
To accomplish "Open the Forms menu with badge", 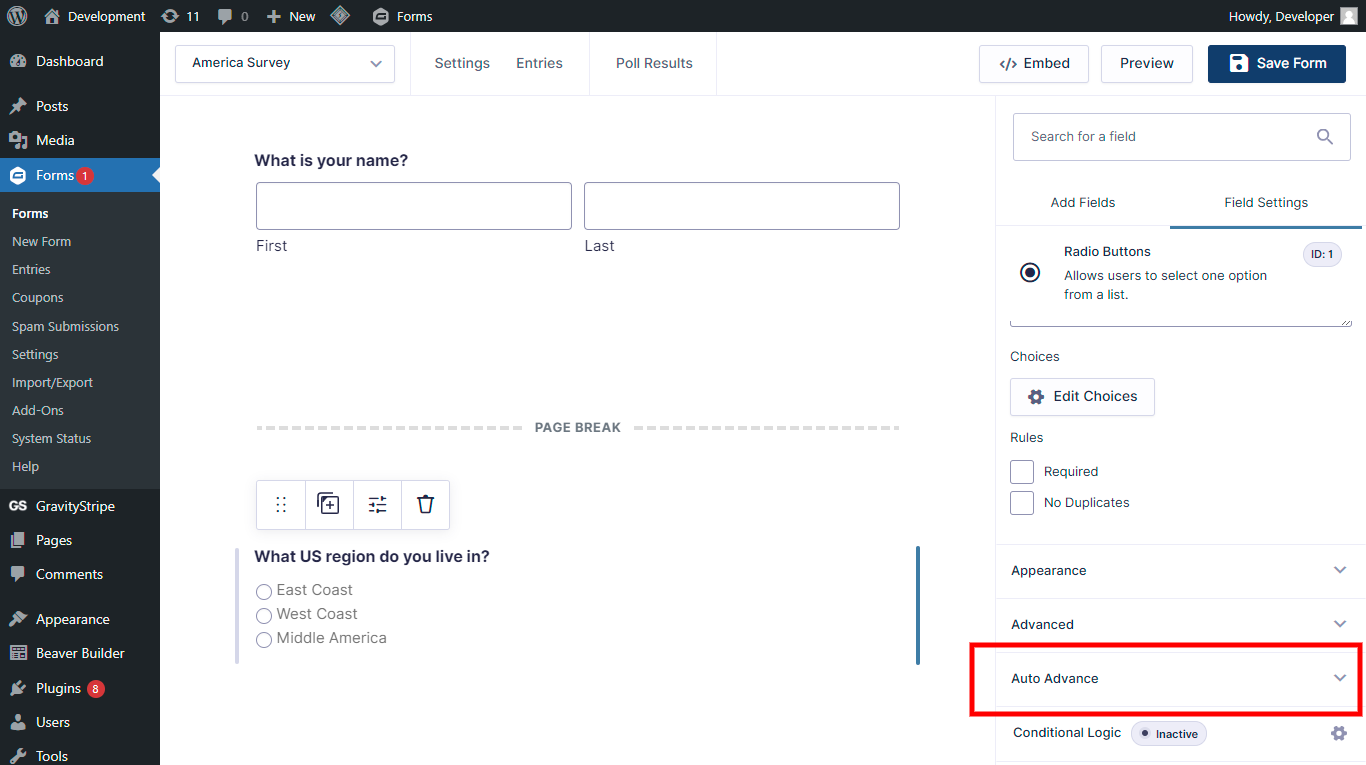I will tap(80, 175).
